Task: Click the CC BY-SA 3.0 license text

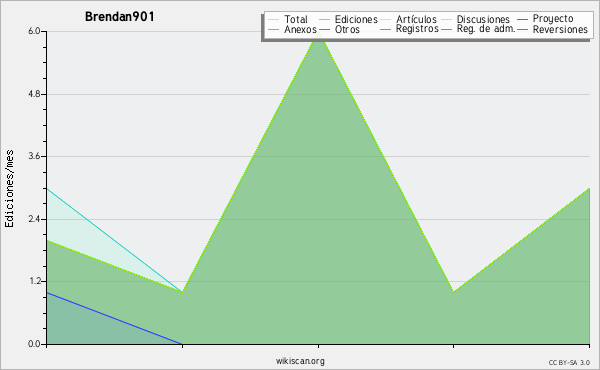Action: pos(569,363)
